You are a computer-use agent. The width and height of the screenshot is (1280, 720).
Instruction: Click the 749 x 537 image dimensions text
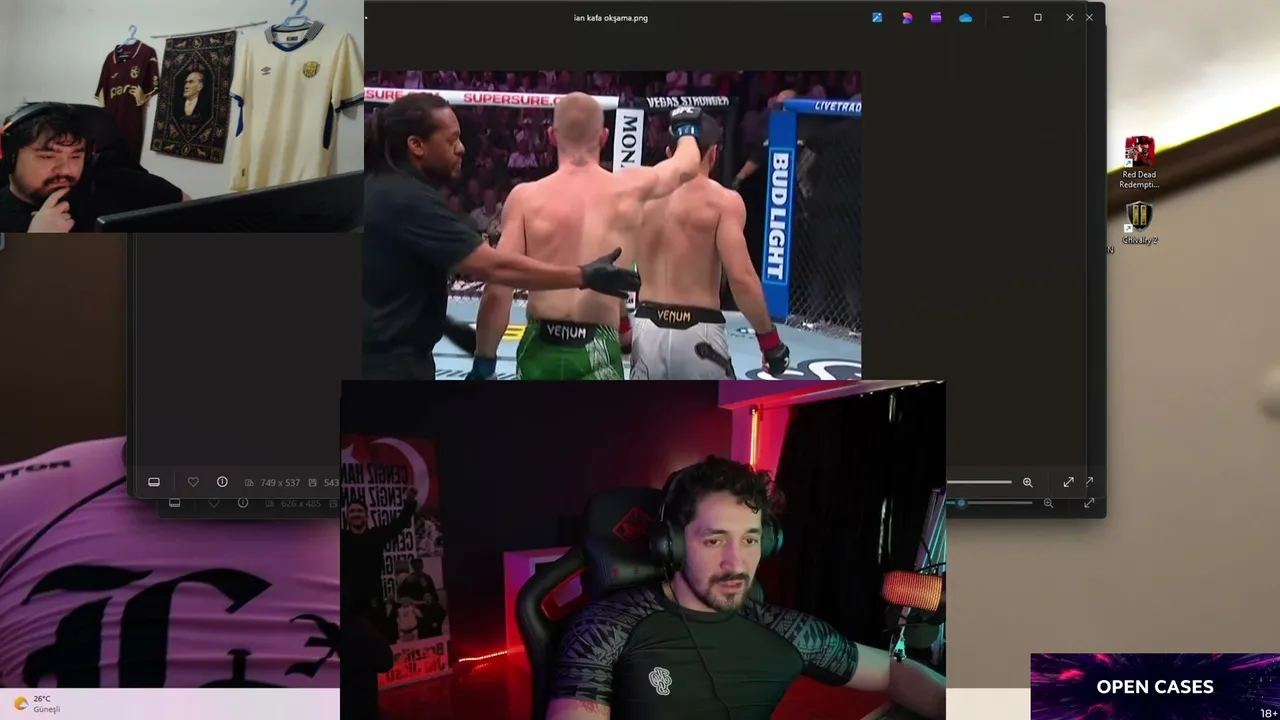280,482
